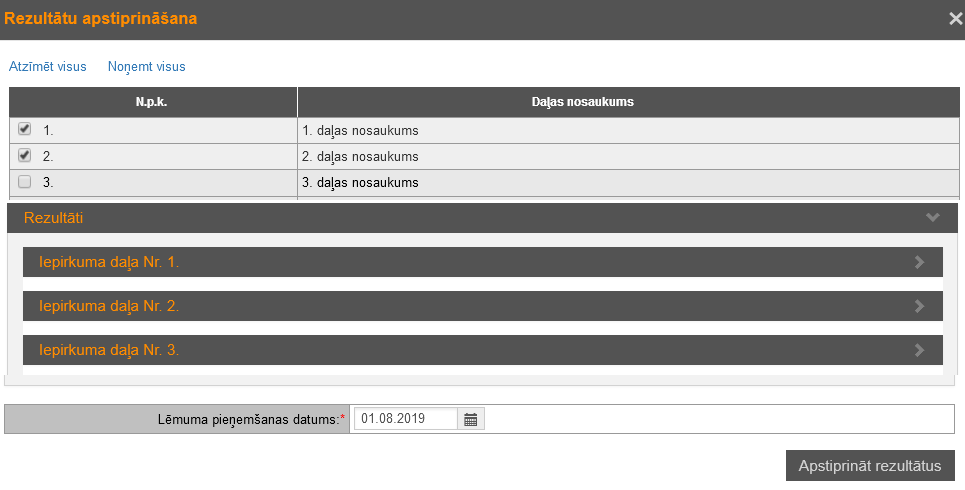Viewport: 965px width, 490px height.
Task: Click the Atzīmēt visus link
Action: tap(48, 67)
